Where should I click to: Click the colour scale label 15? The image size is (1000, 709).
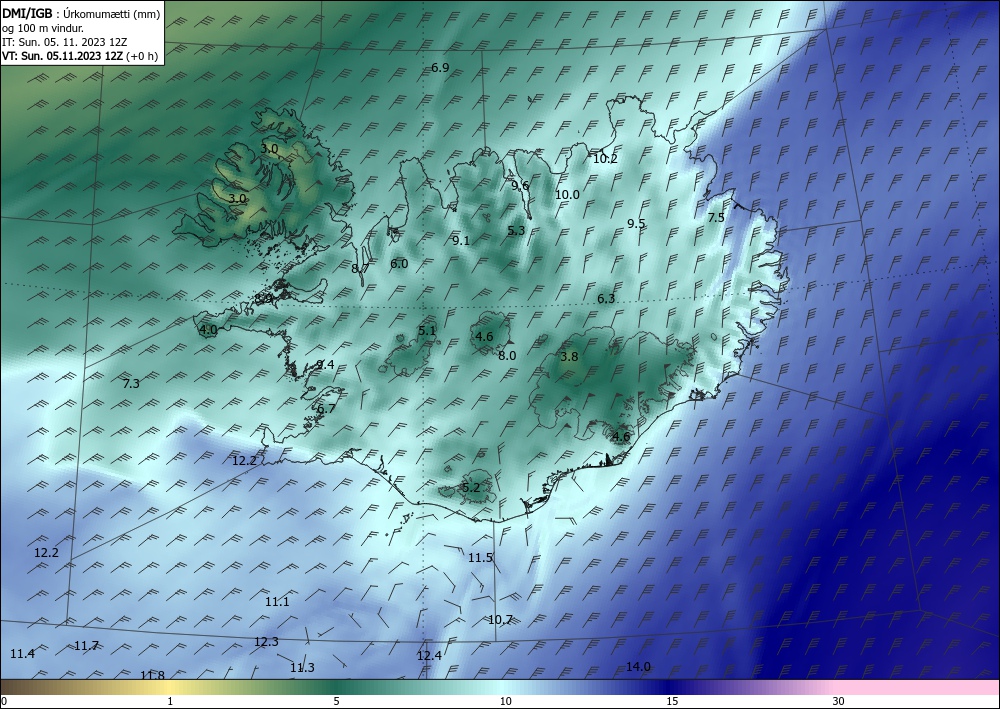tap(672, 701)
